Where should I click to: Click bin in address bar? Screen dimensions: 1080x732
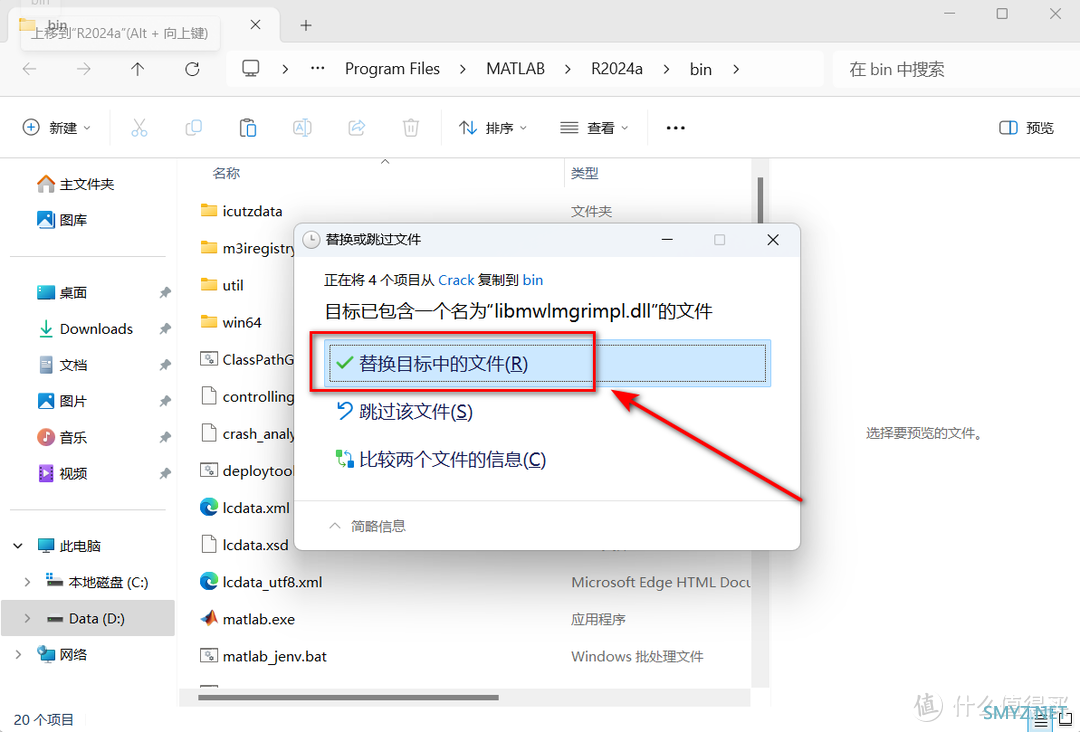tap(700, 69)
